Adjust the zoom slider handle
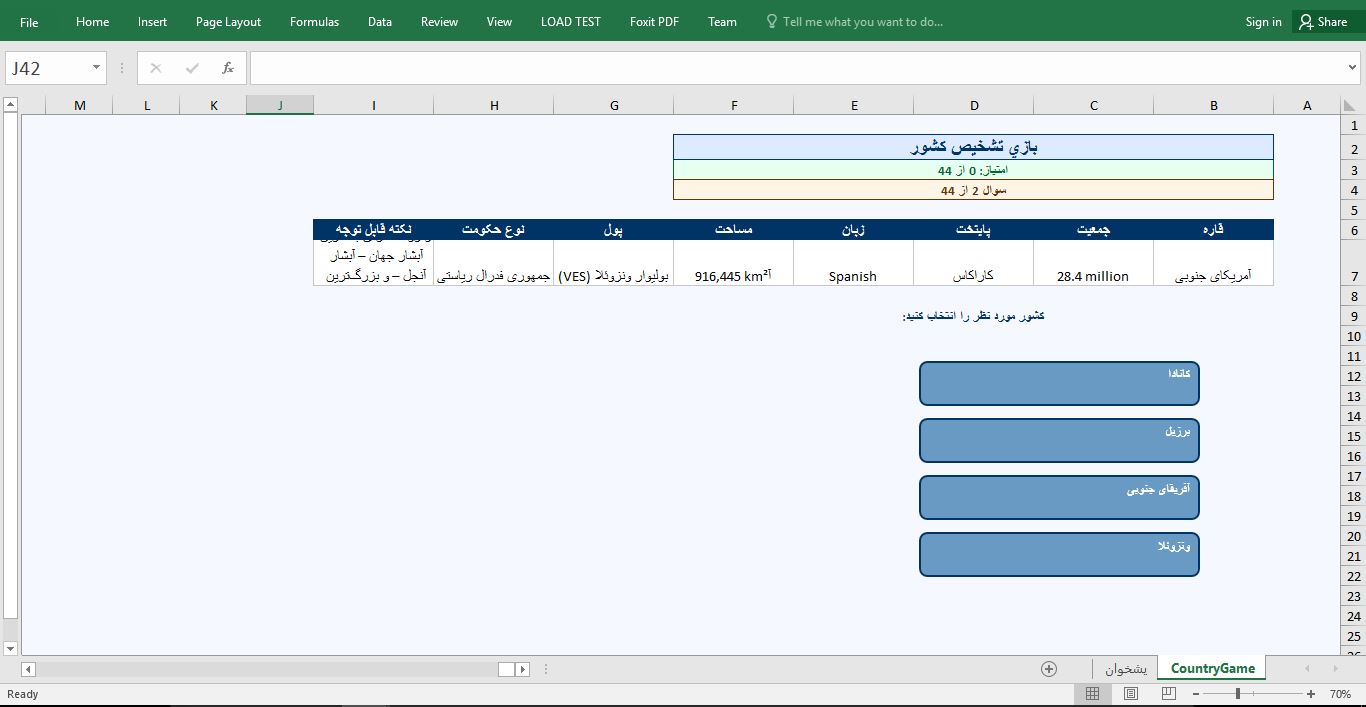 pos(1238,694)
